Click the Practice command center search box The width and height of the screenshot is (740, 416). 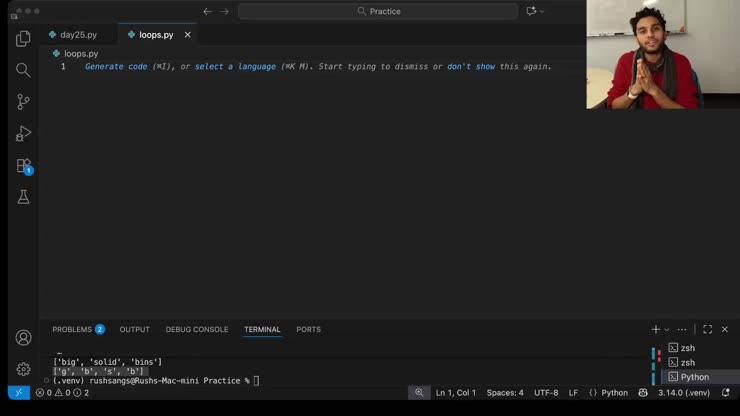coord(378,11)
